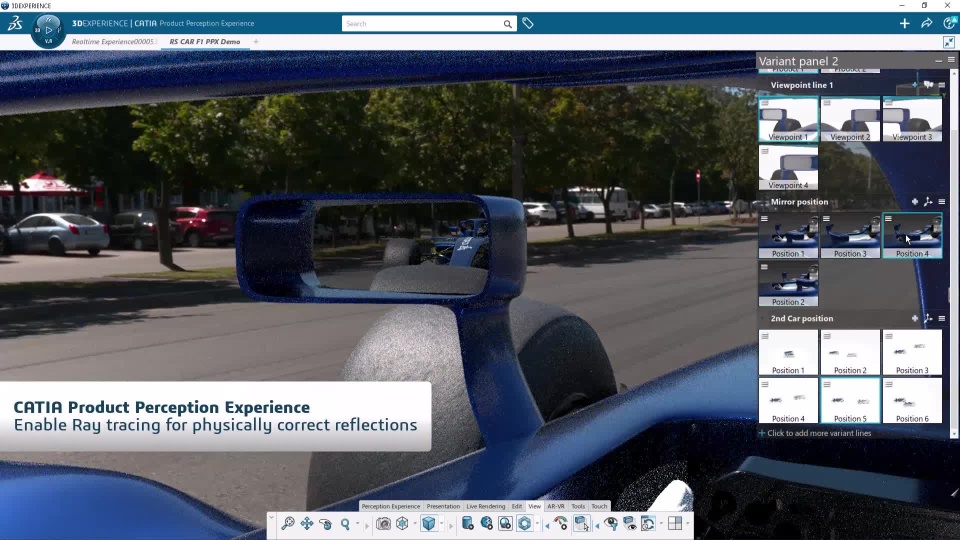Select 2nd Car Position 6 thumbnail
960x540 pixels.
(912, 401)
